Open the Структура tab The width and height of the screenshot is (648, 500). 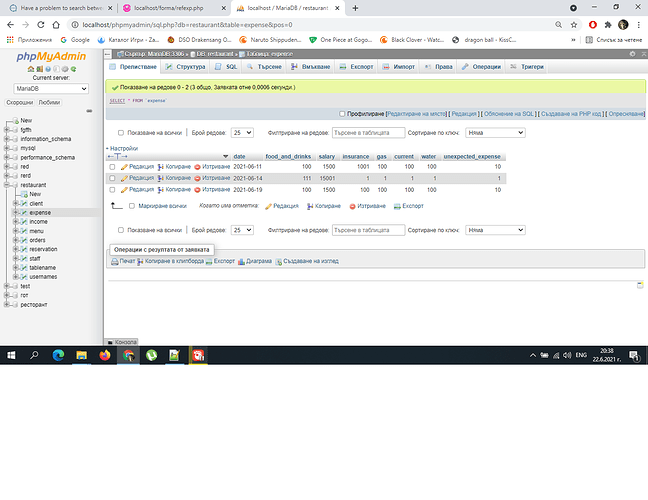(x=185, y=67)
